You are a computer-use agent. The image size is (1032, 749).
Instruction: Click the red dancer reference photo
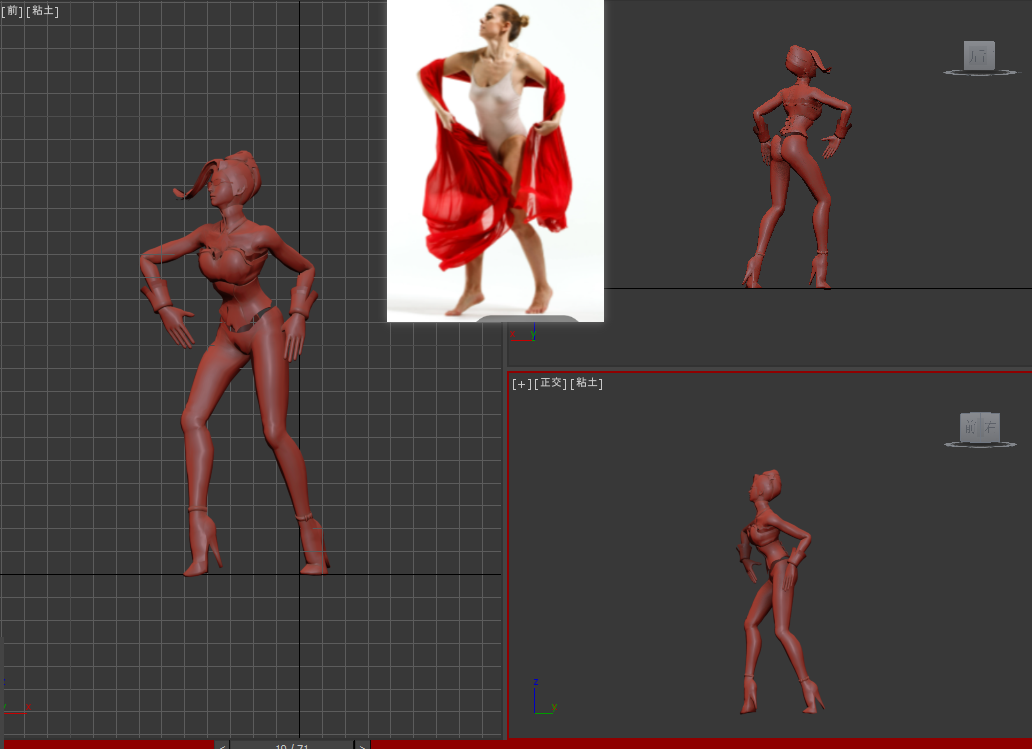[496, 160]
